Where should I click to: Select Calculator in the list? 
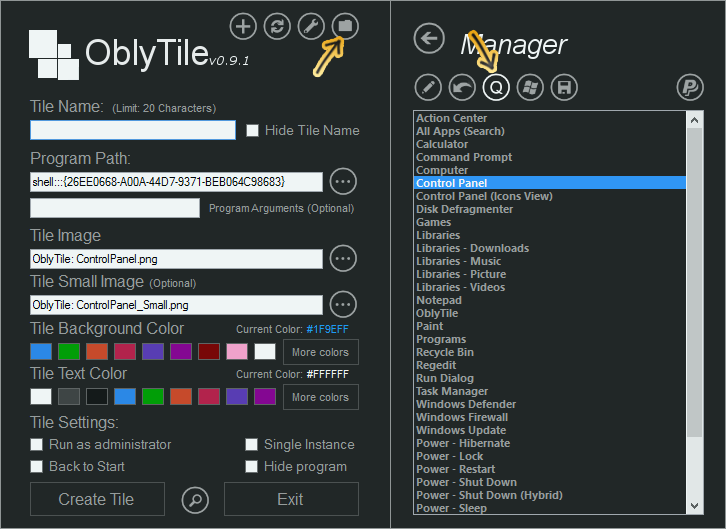pyautogui.click(x=550, y=144)
